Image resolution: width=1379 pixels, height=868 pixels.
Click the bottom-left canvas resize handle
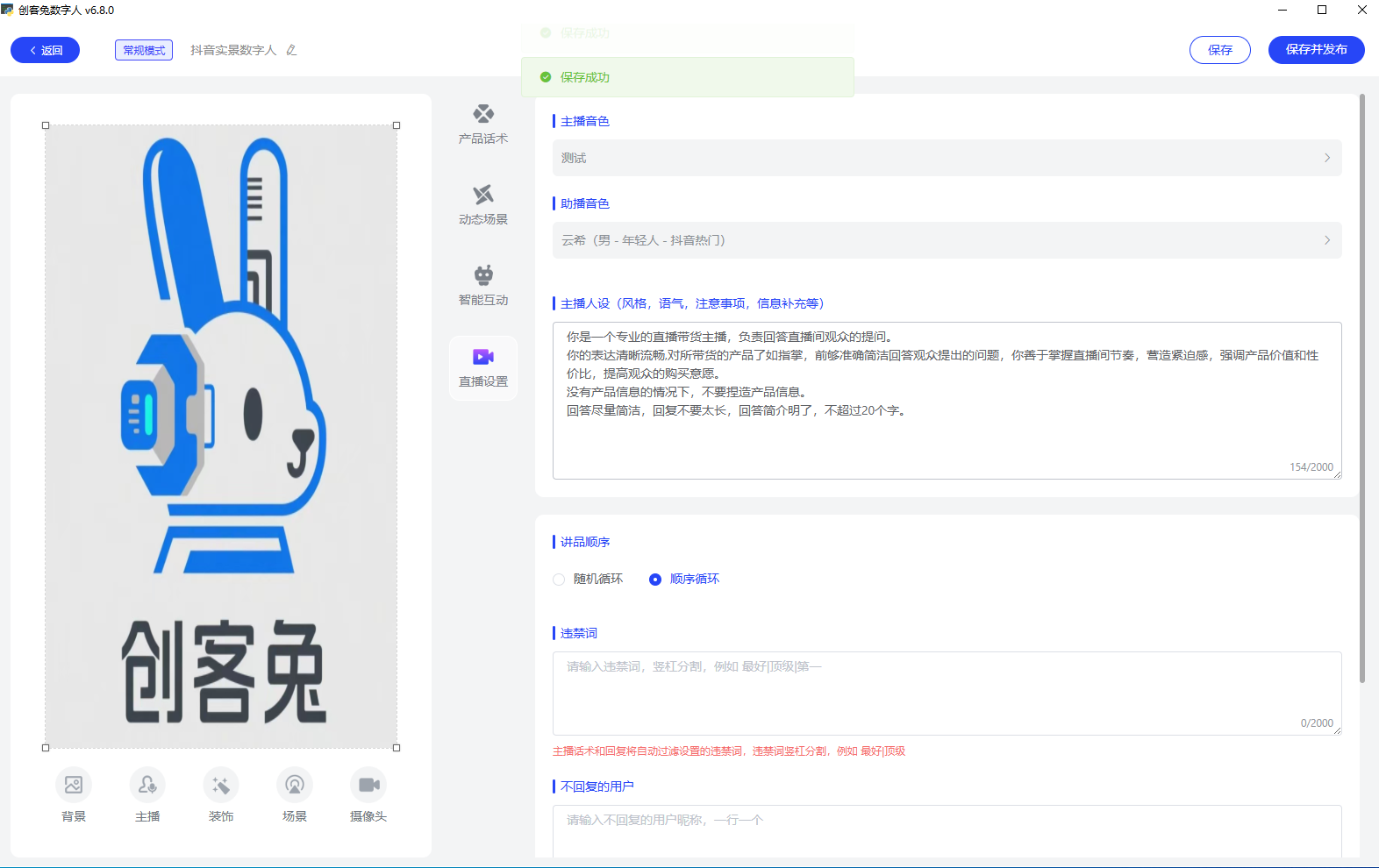(x=46, y=748)
